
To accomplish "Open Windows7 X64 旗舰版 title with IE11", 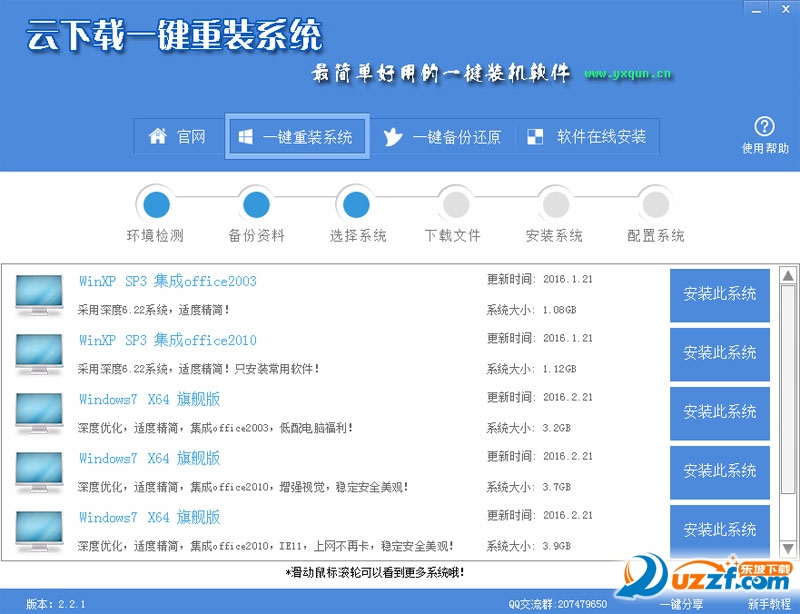I will click(x=149, y=518).
